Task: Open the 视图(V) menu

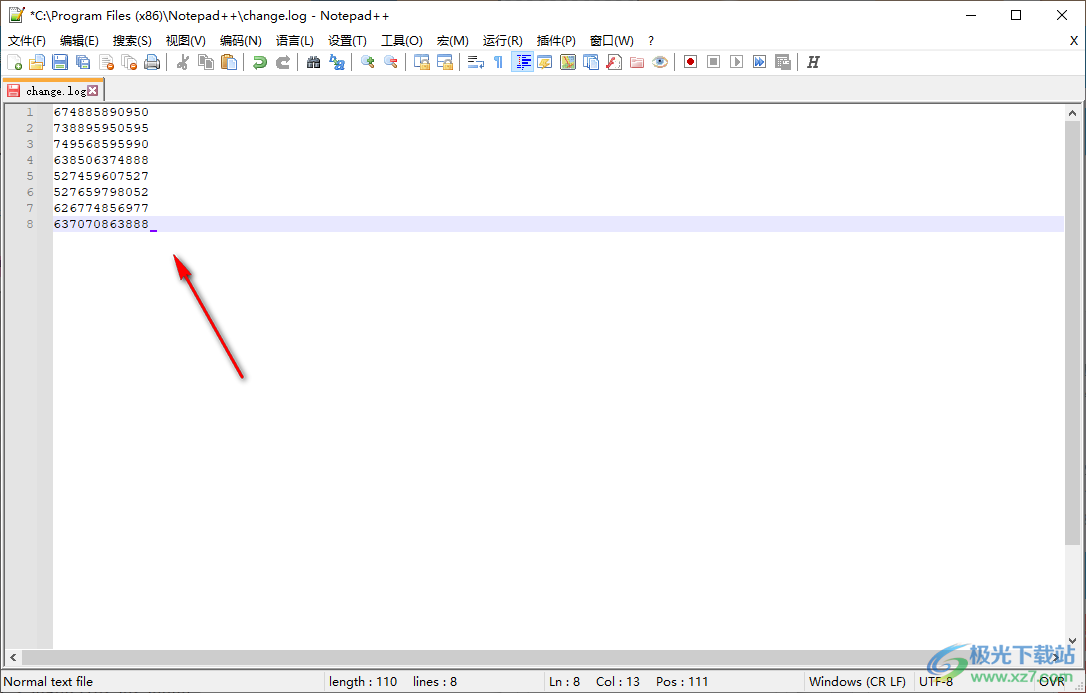Action: (186, 41)
